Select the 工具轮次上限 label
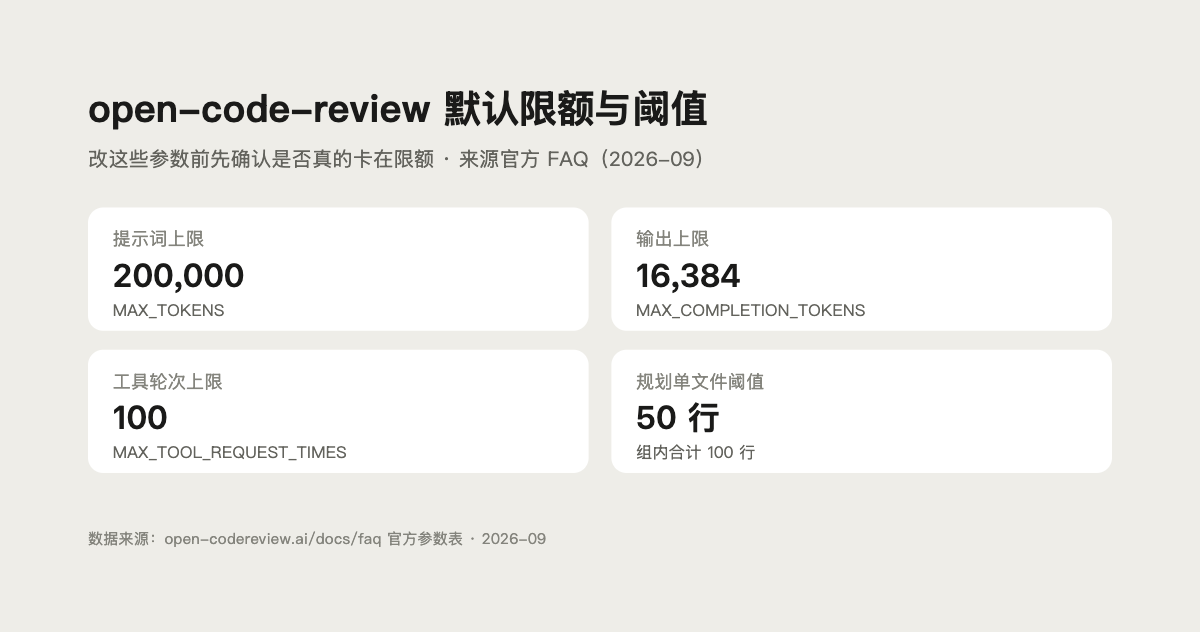The height and width of the screenshot is (632, 1200). (x=167, y=381)
